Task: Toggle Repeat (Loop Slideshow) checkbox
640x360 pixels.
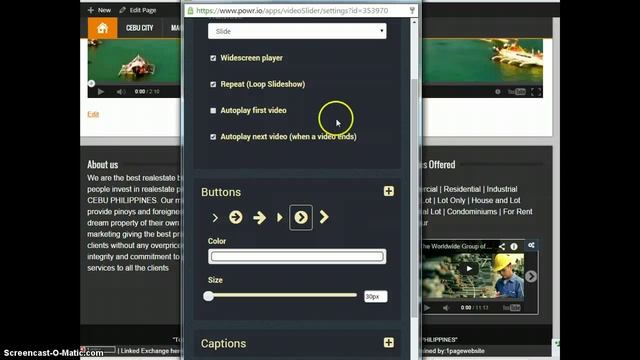Action: tap(213, 84)
